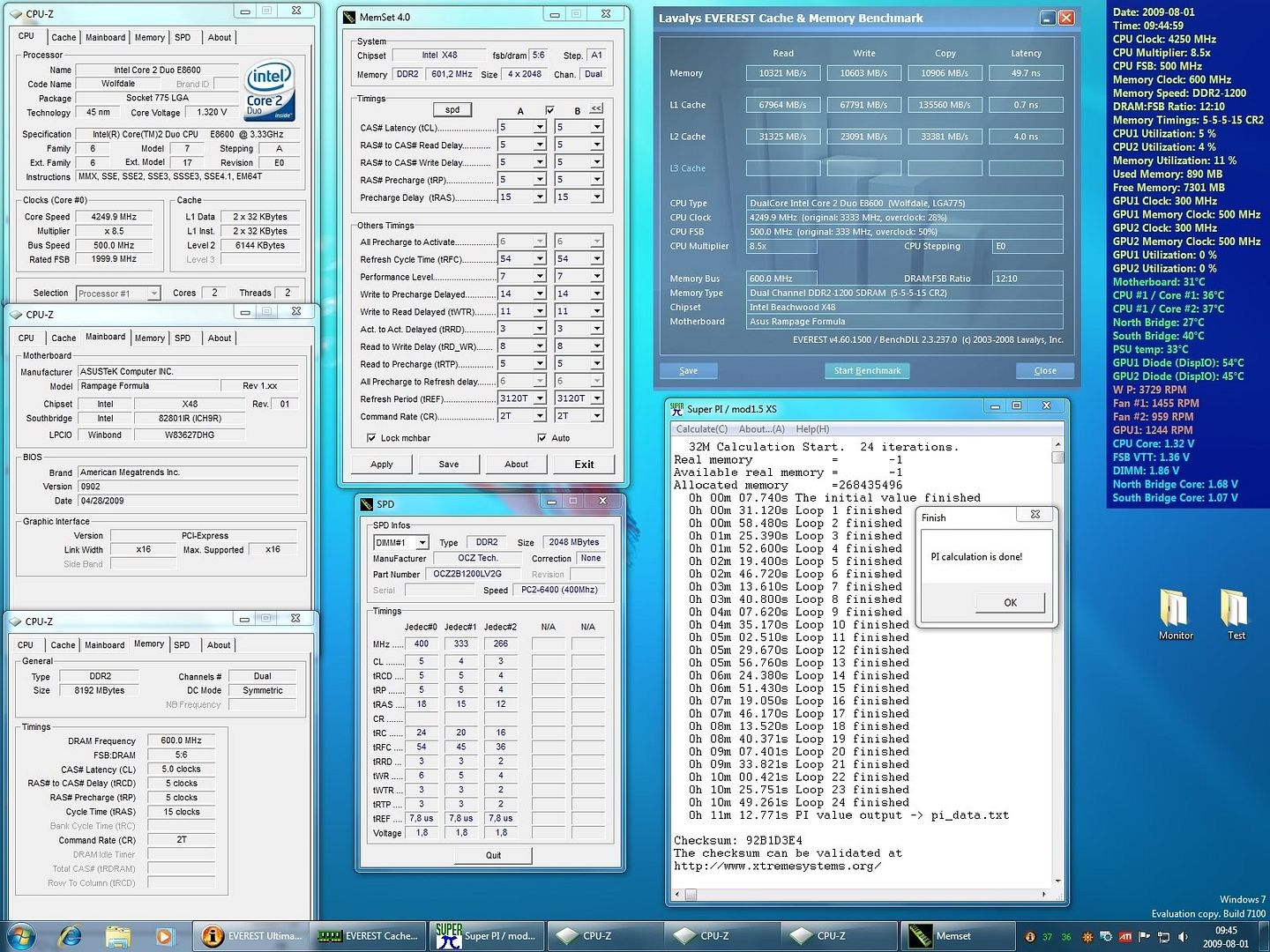This screenshot has height=952, width=1270.
Task: Switch to Memset taskbar button
Action: pyautogui.click(x=957, y=935)
